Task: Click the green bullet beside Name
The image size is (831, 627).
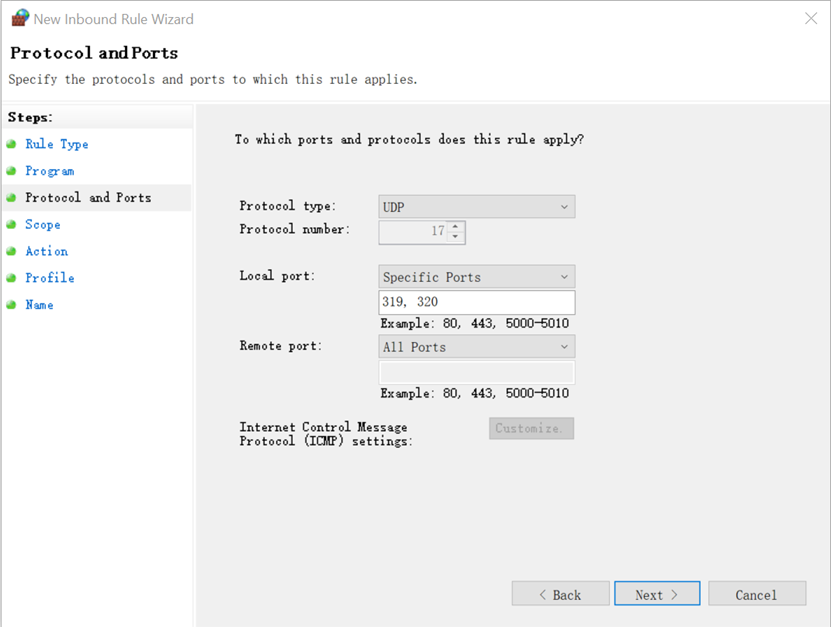Action: (11, 305)
